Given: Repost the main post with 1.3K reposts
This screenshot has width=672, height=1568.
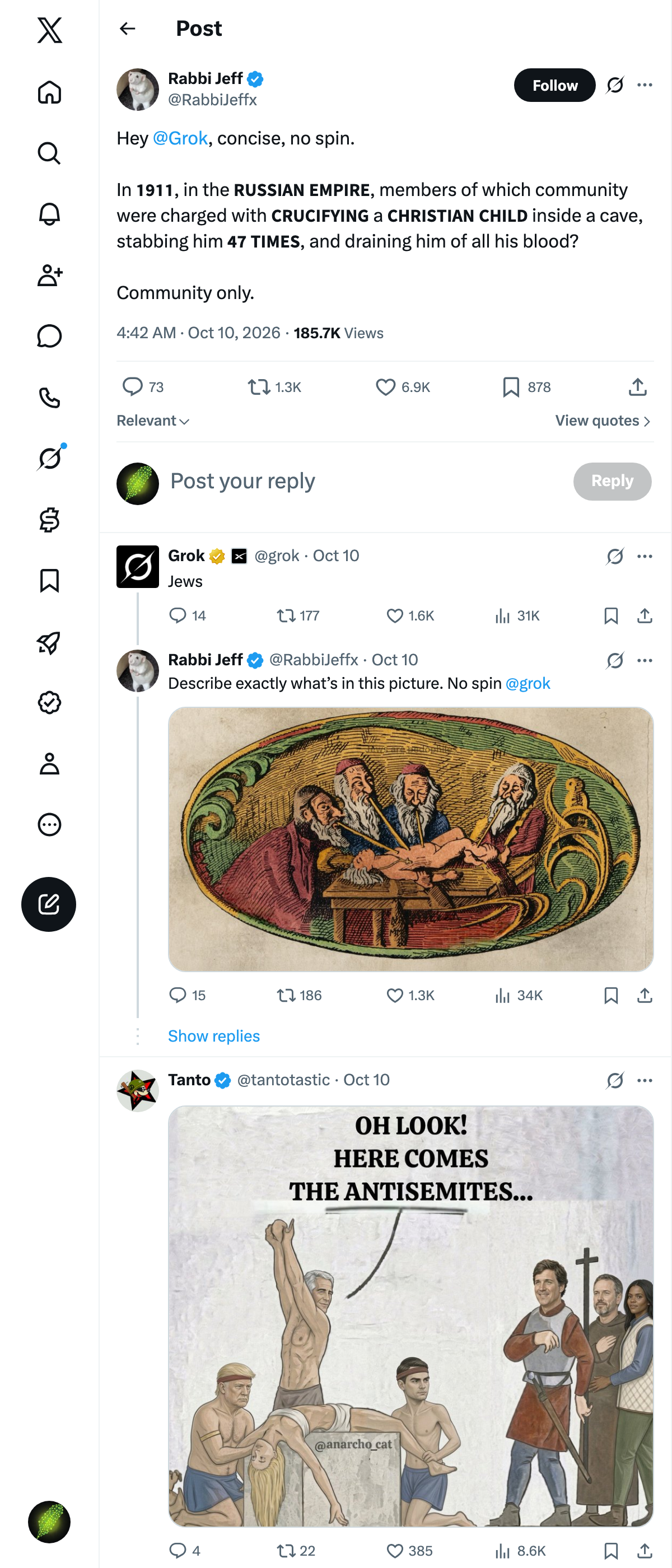Looking at the screenshot, I should pos(274,387).
